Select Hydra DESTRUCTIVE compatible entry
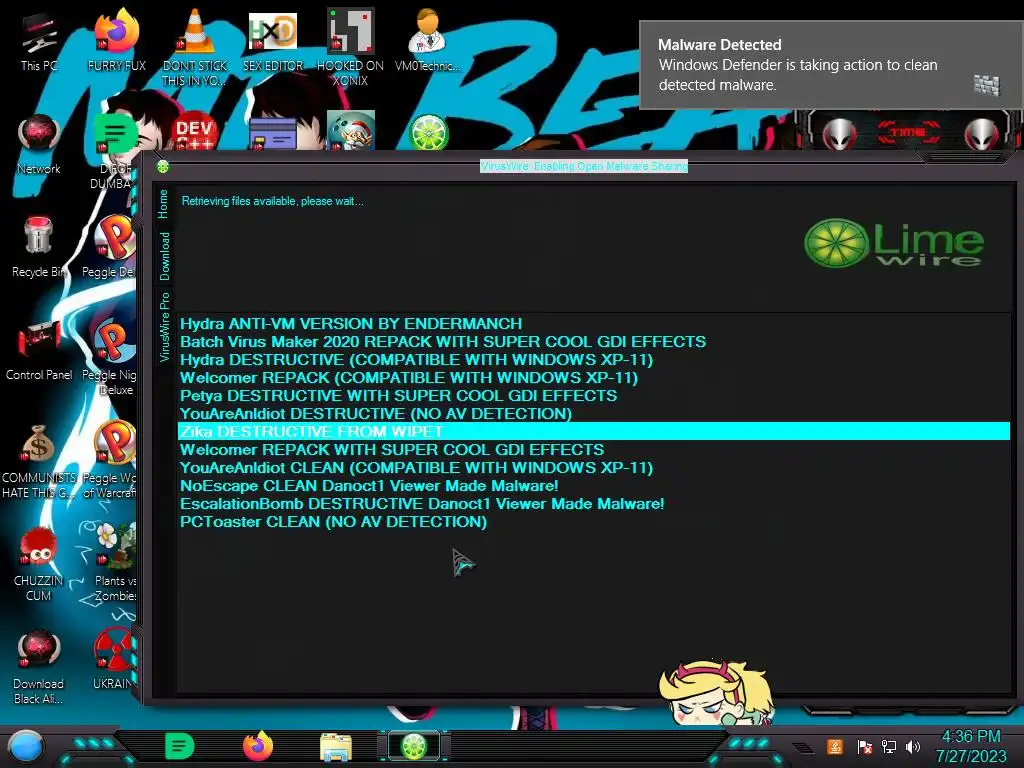 pos(594,359)
